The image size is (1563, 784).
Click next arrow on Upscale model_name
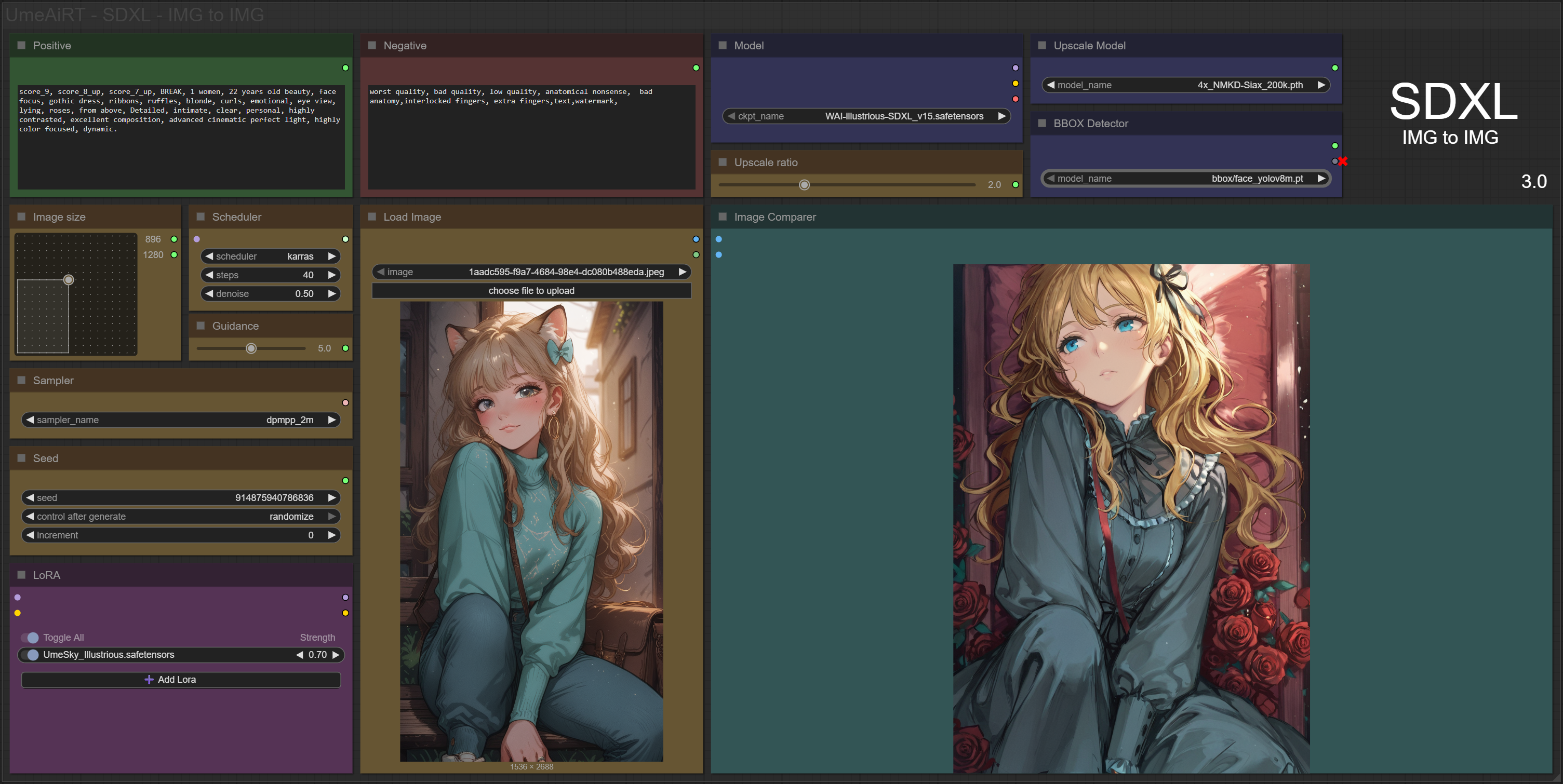coord(1321,85)
